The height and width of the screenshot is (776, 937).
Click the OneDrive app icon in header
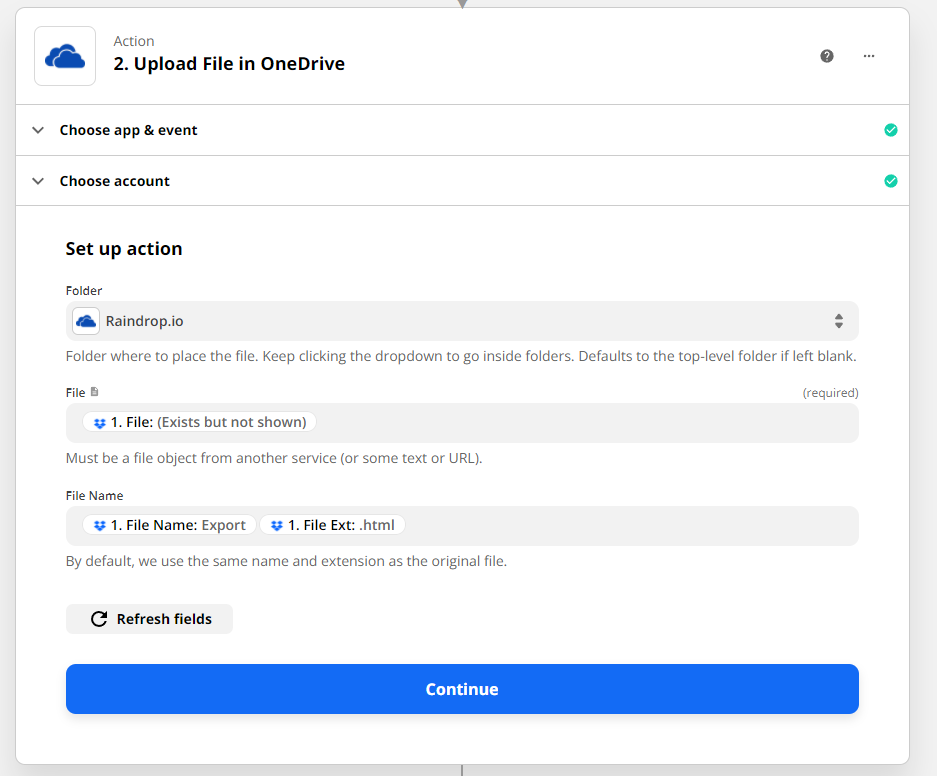point(65,56)
